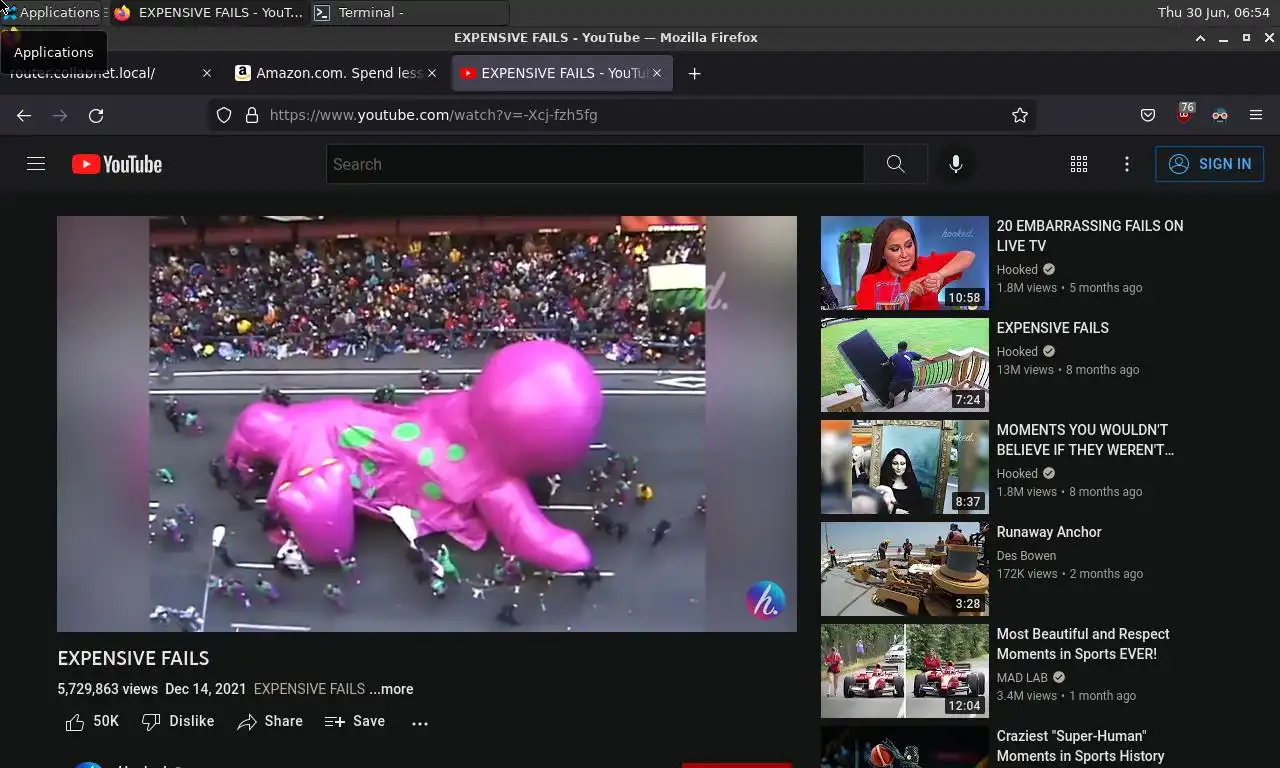Focus the YouTube search field
Image resolution: width=1280 pixels, height=768 pixels.
tap(595, 164)
